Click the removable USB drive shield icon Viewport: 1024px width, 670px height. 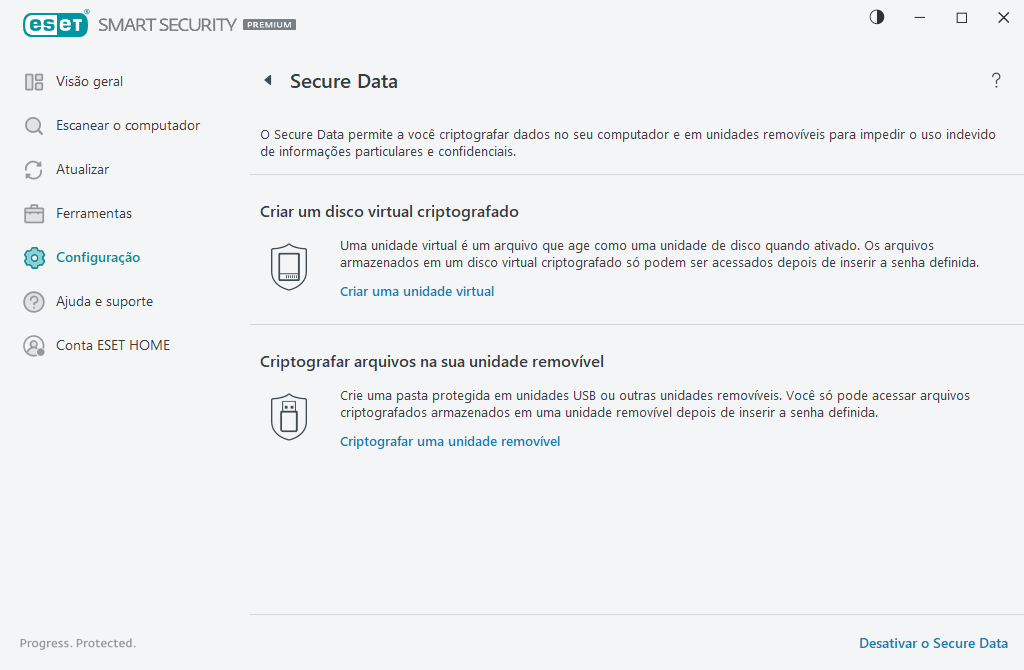pos(289,415)
